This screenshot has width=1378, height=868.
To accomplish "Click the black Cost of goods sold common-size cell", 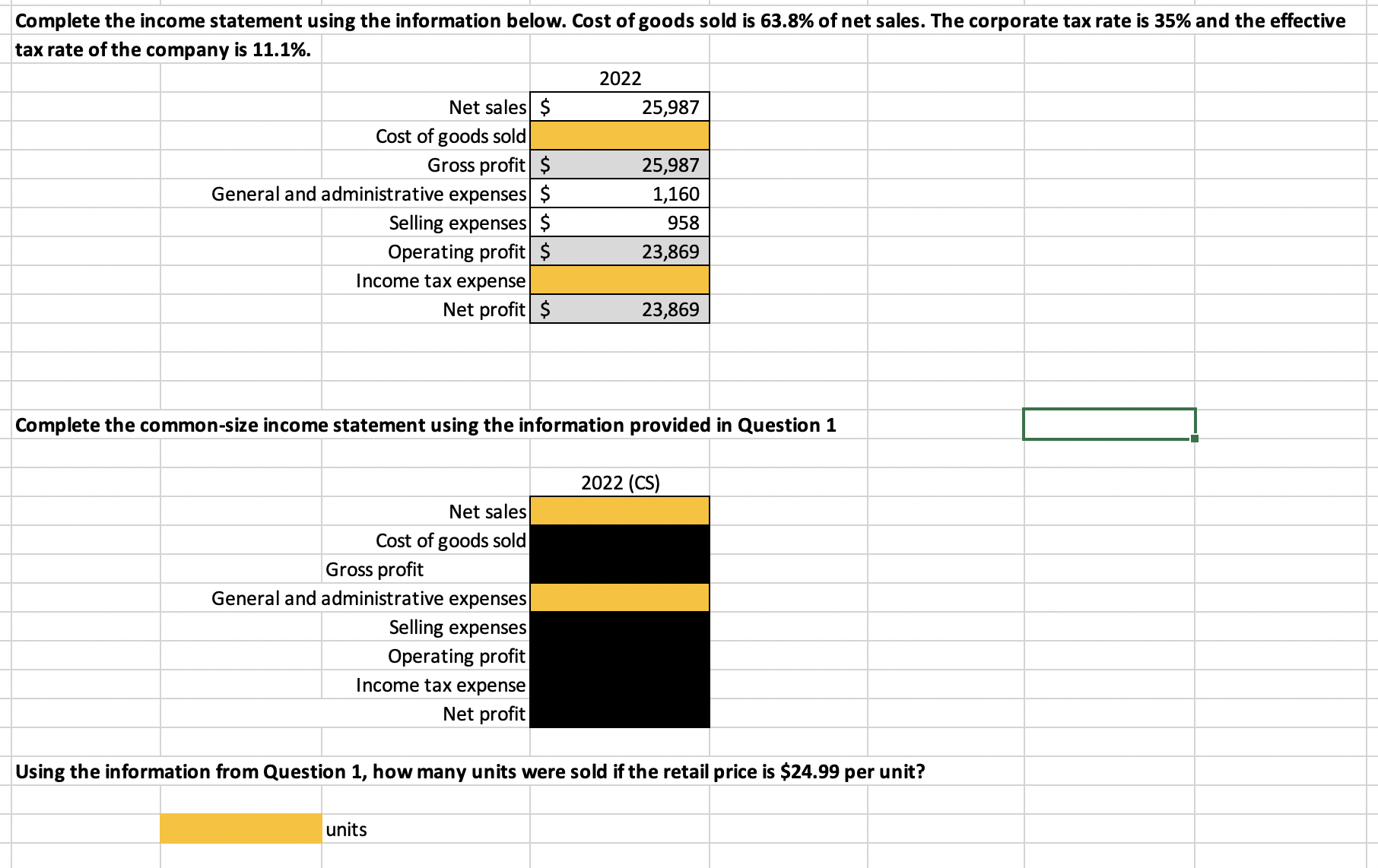I will pos(620,540).
